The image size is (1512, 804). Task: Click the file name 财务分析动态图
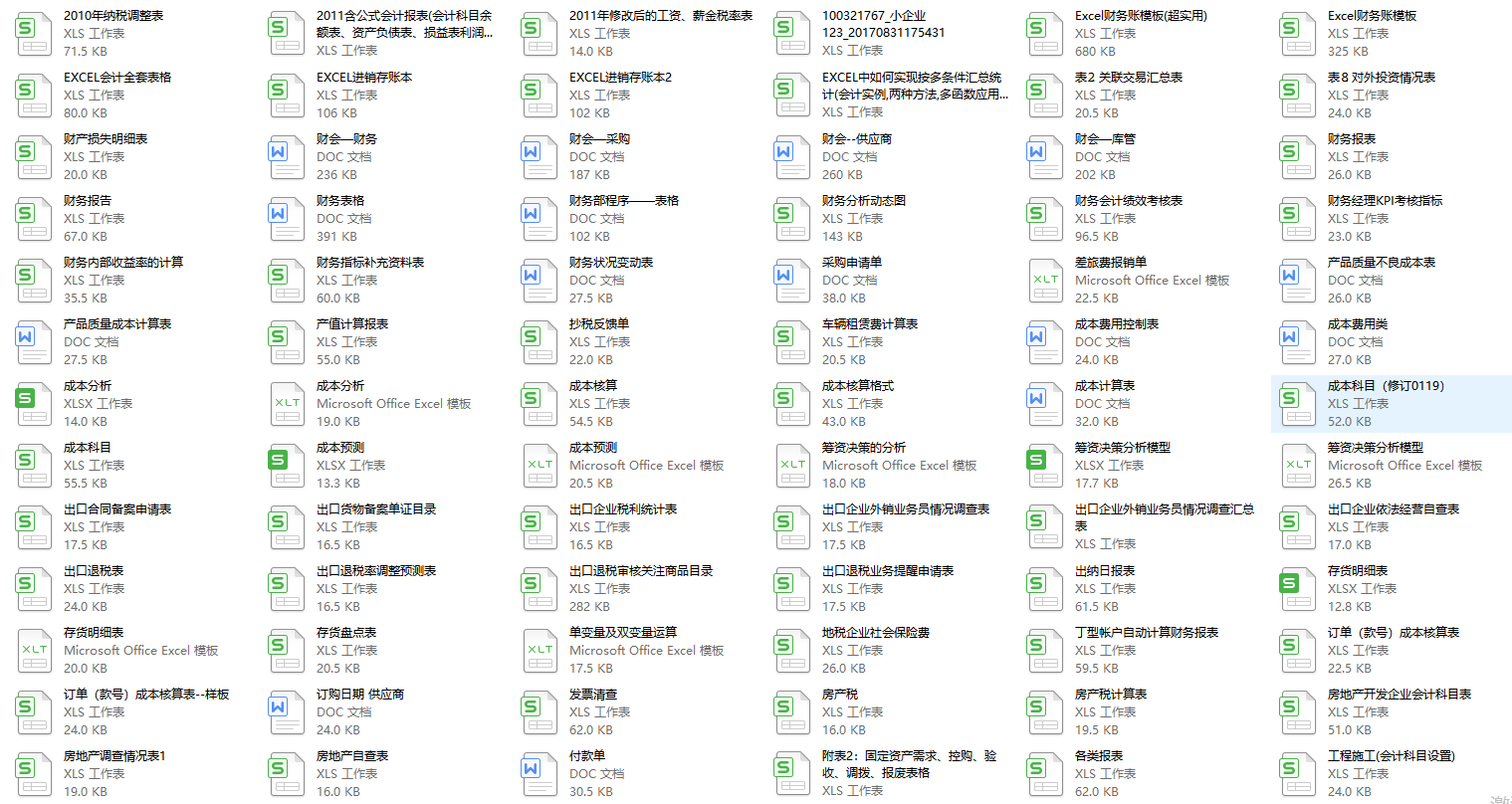coord(864,201)
